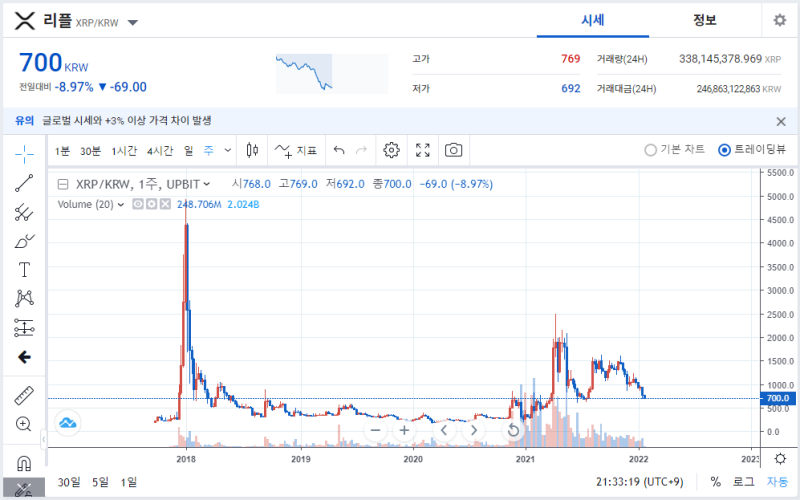Click the 2021 label on time axis
Image resolution: width=800 pixels, height=500 pixels.
pos(525,459)
